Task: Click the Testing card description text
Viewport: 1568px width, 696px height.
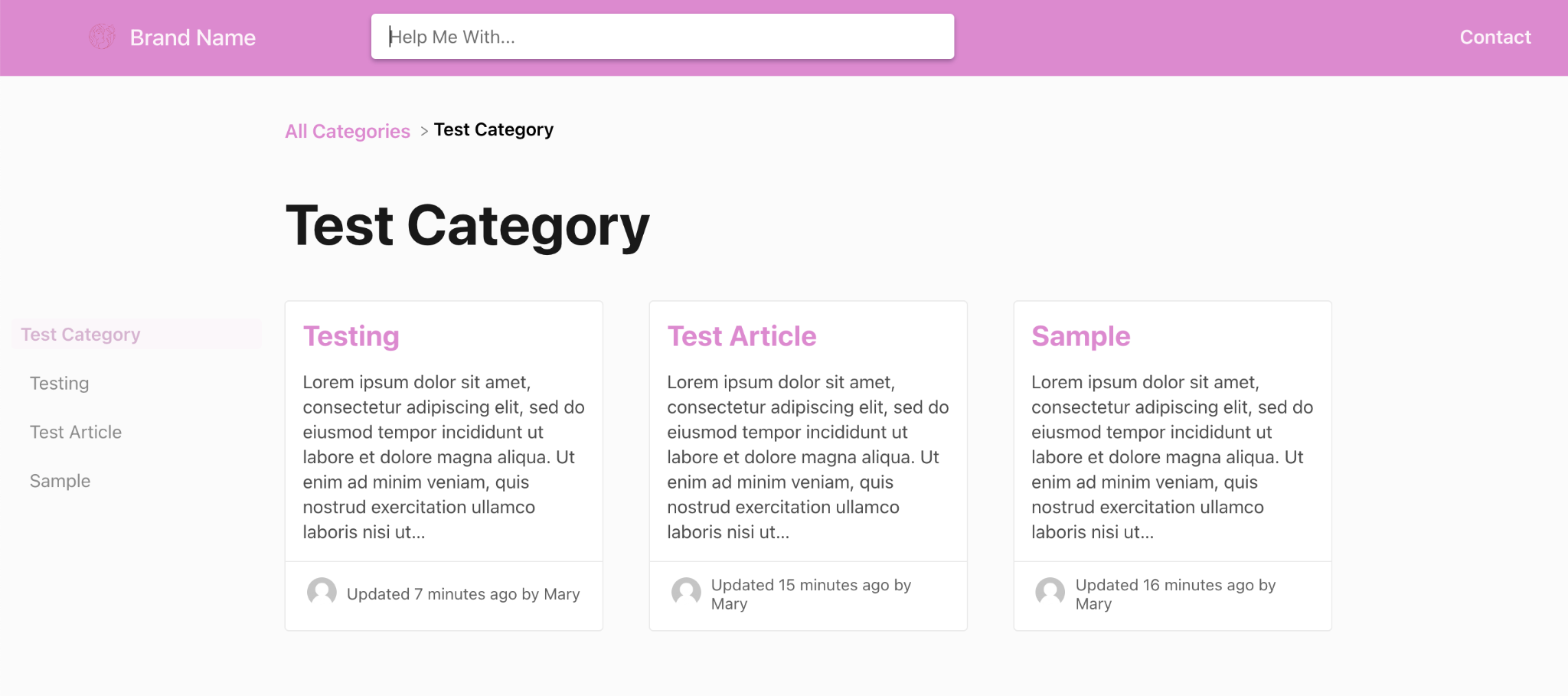Action: [x=444, y=457]
